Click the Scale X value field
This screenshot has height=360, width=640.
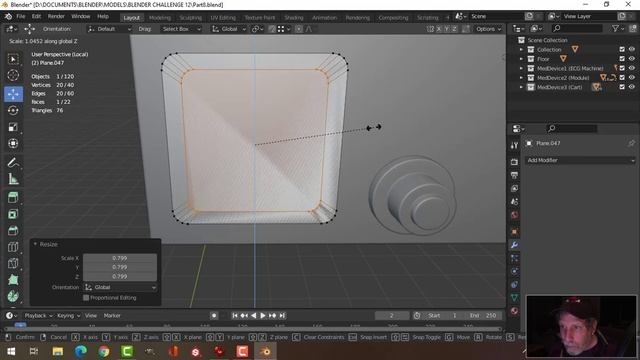click(120, 258)
